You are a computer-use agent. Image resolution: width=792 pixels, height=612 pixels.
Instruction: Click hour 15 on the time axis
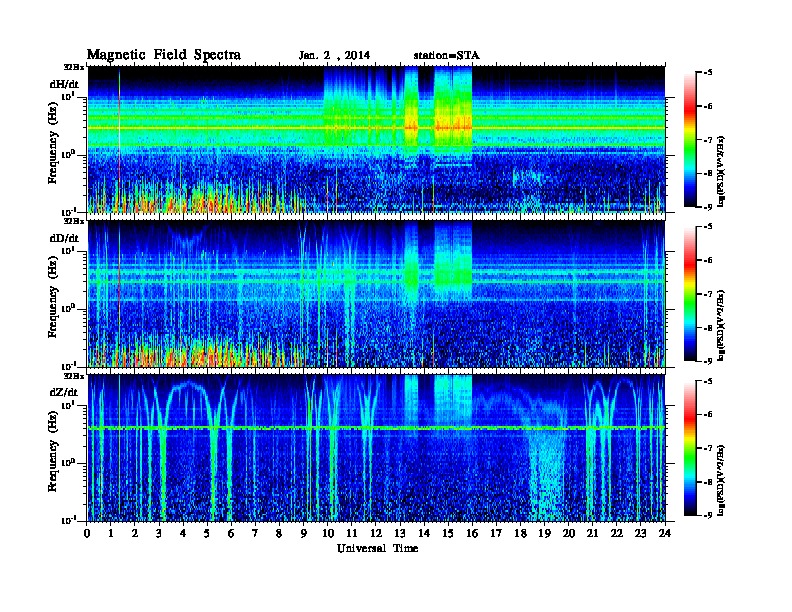[x=448, y=533]
